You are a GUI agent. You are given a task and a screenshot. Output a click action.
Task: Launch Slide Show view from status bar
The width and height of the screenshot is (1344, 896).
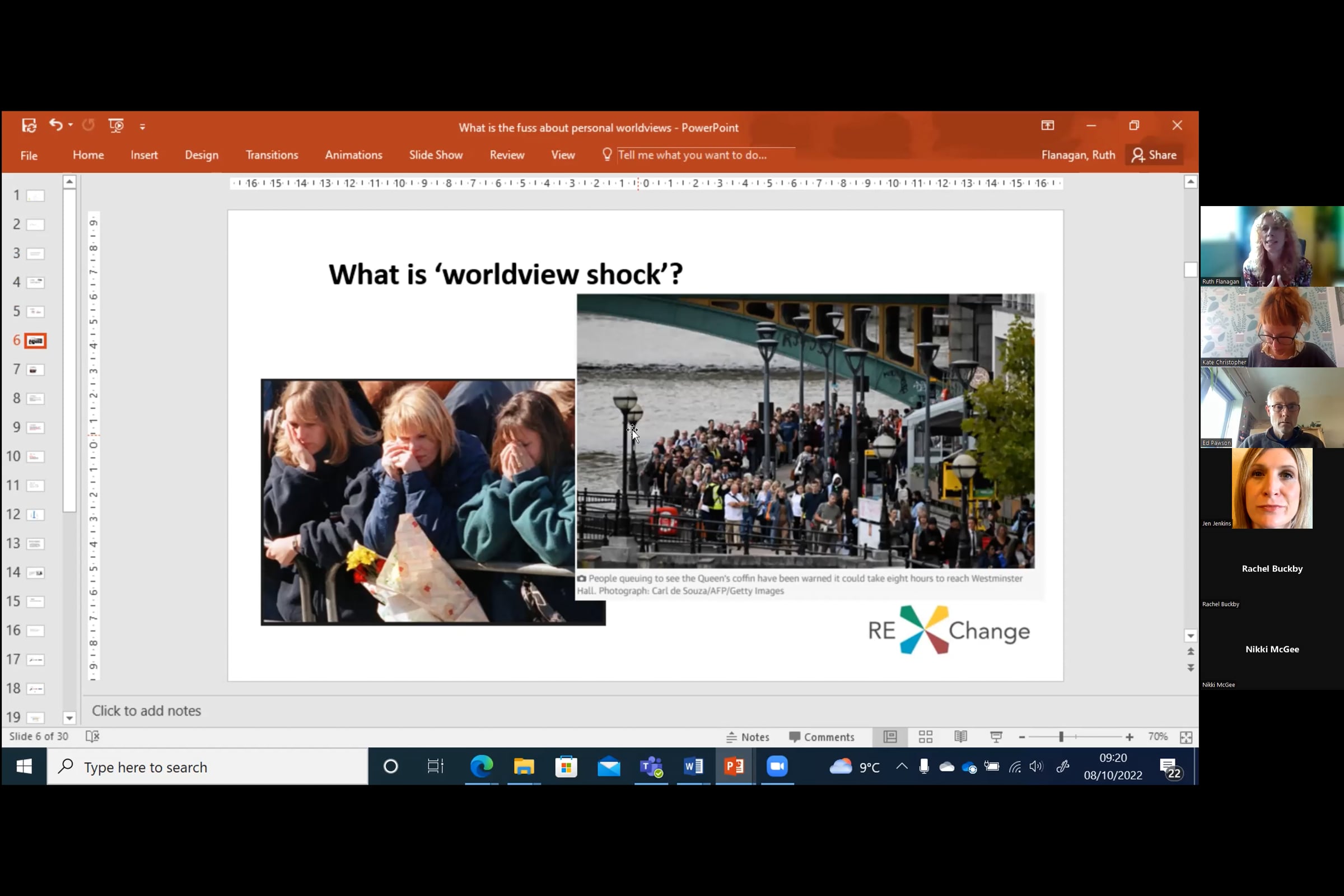pyautogui.click(x=996, y=737)
